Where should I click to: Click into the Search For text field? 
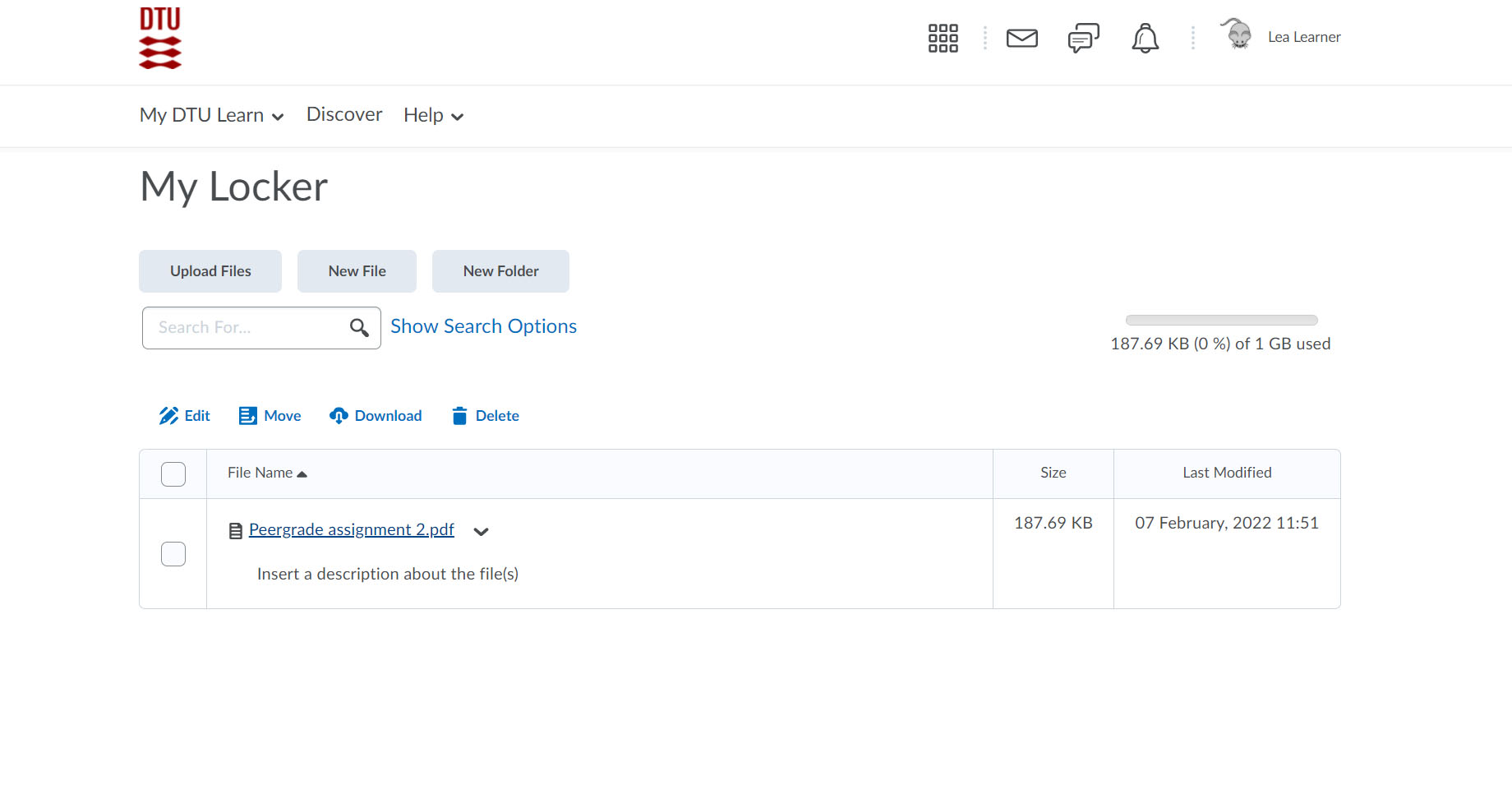pyautogui.click(x=247, y=328)
